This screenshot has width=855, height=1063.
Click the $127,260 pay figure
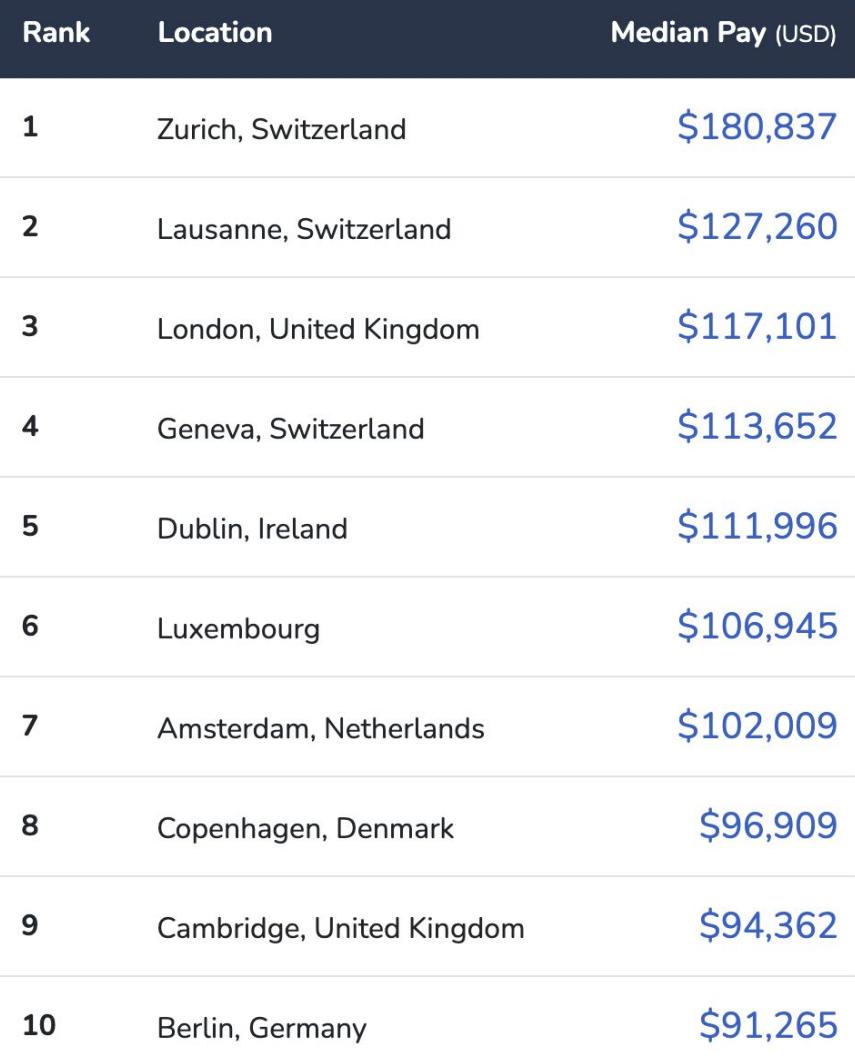coord(757,226)
